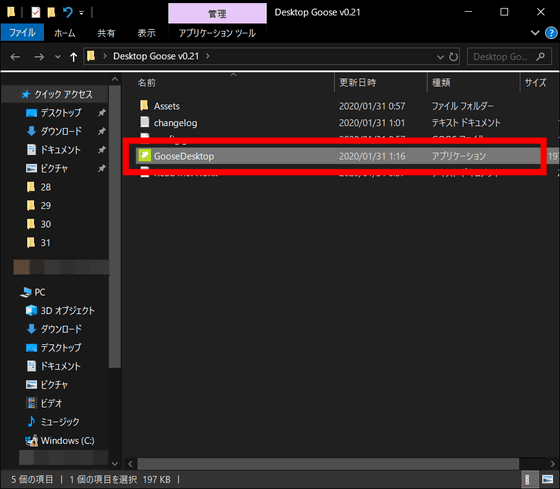Switch to the ホーム ribbon tab
Viewport: 560px width, 489px height.
click(x=65, y=33)
